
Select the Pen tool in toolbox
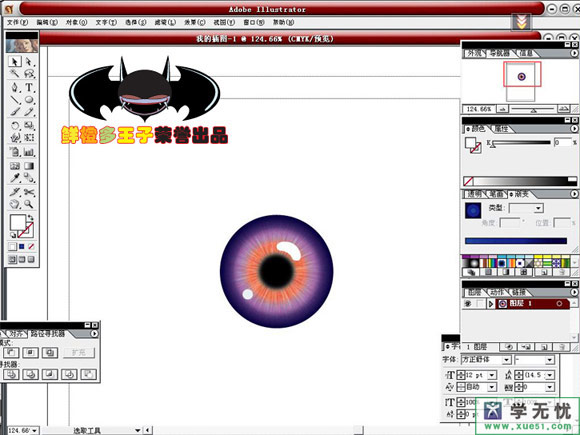(x=15, y=87)
